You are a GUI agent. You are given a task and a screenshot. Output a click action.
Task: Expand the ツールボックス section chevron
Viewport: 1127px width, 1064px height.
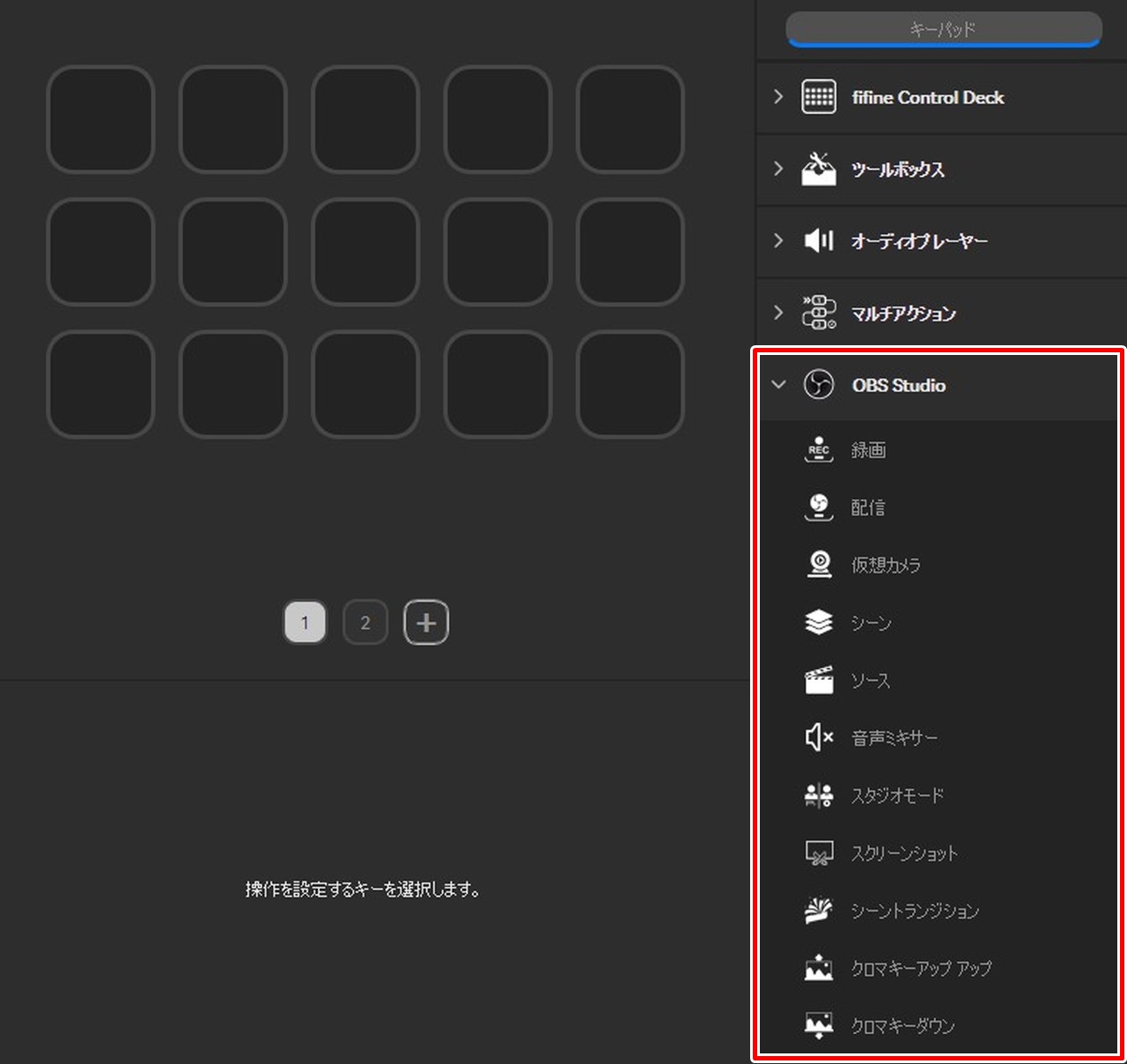(778, 168)
